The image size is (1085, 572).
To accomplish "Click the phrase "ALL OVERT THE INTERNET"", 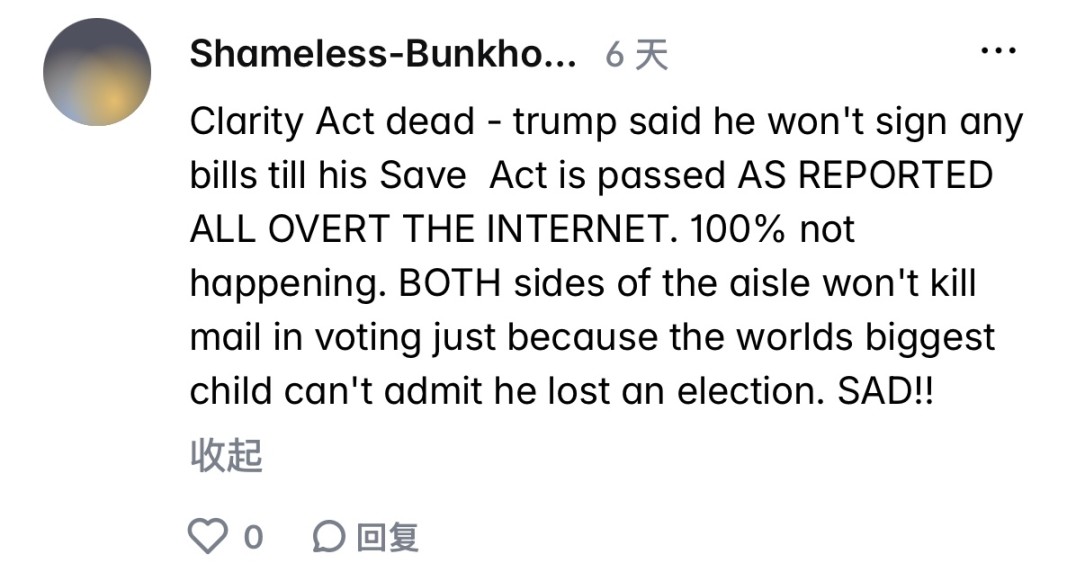I will pyautogui.click(x=427, y=230).
